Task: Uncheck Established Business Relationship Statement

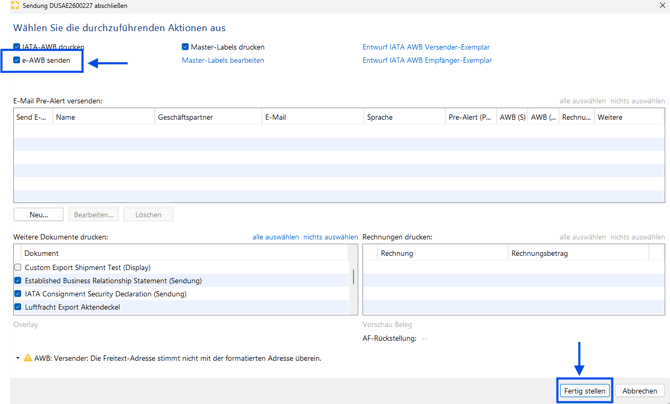Action: [18, 280]
